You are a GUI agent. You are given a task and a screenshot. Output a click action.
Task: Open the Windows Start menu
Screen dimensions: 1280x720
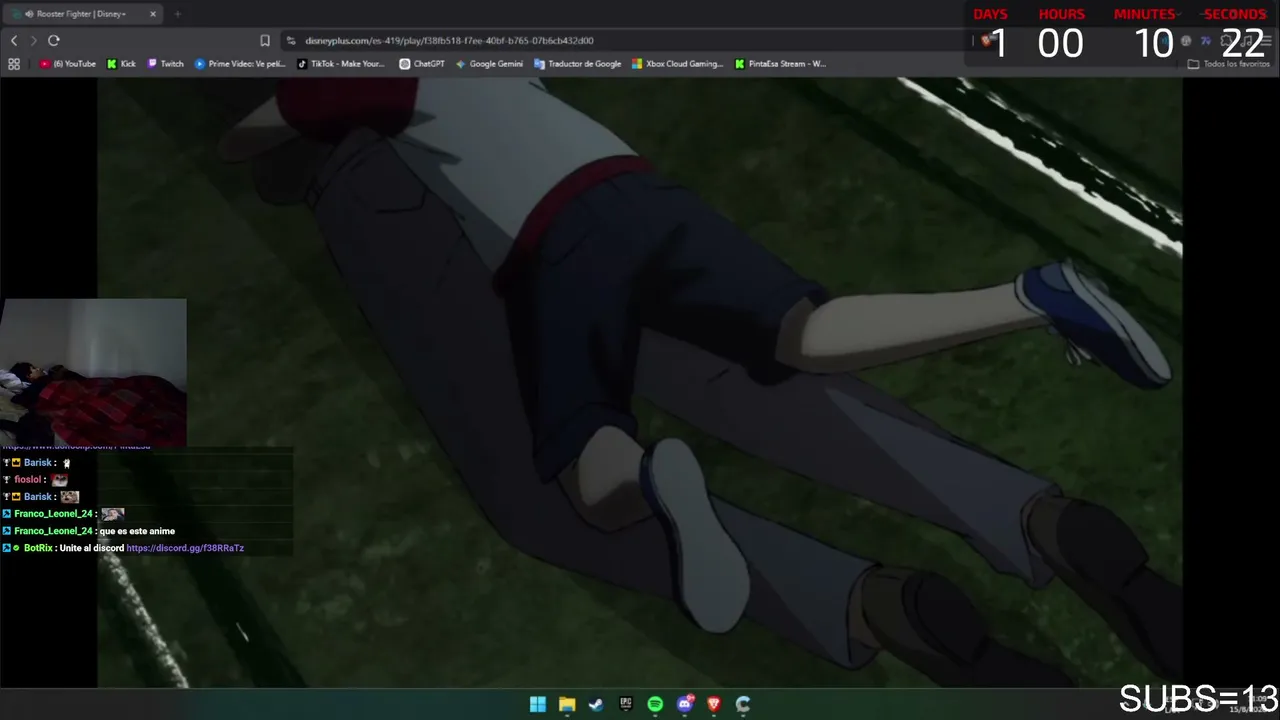(x=538, y=704)
